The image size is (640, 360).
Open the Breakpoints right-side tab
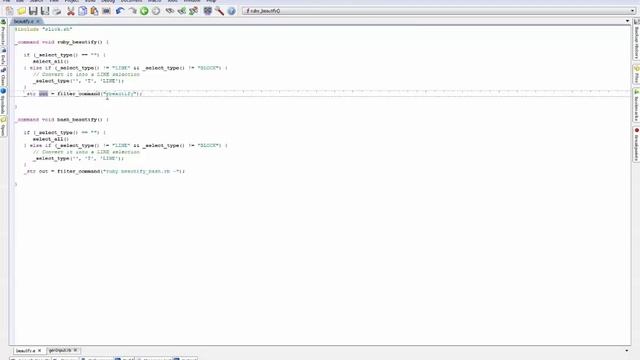pos(636,144)
